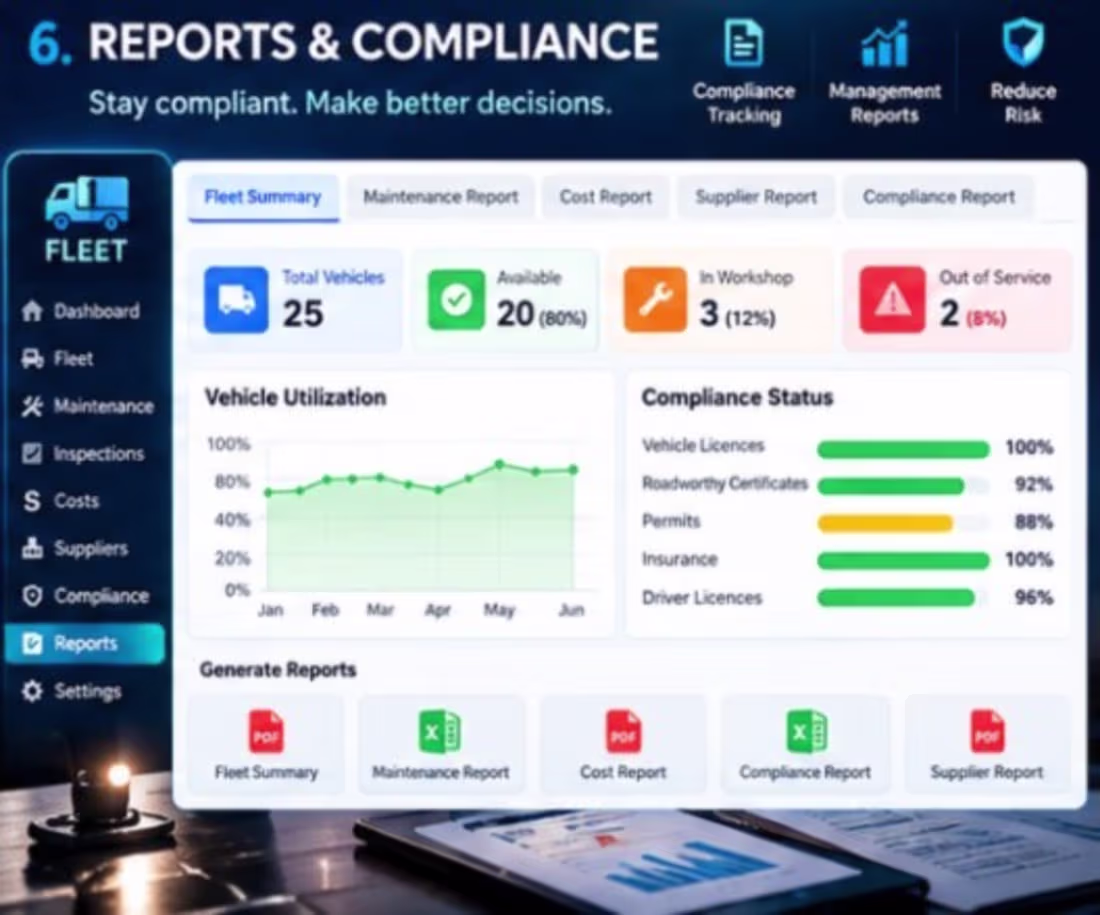Click the 92% Roadworthy Certificates value
1100x915 pixels.
tap(1033, 484)
